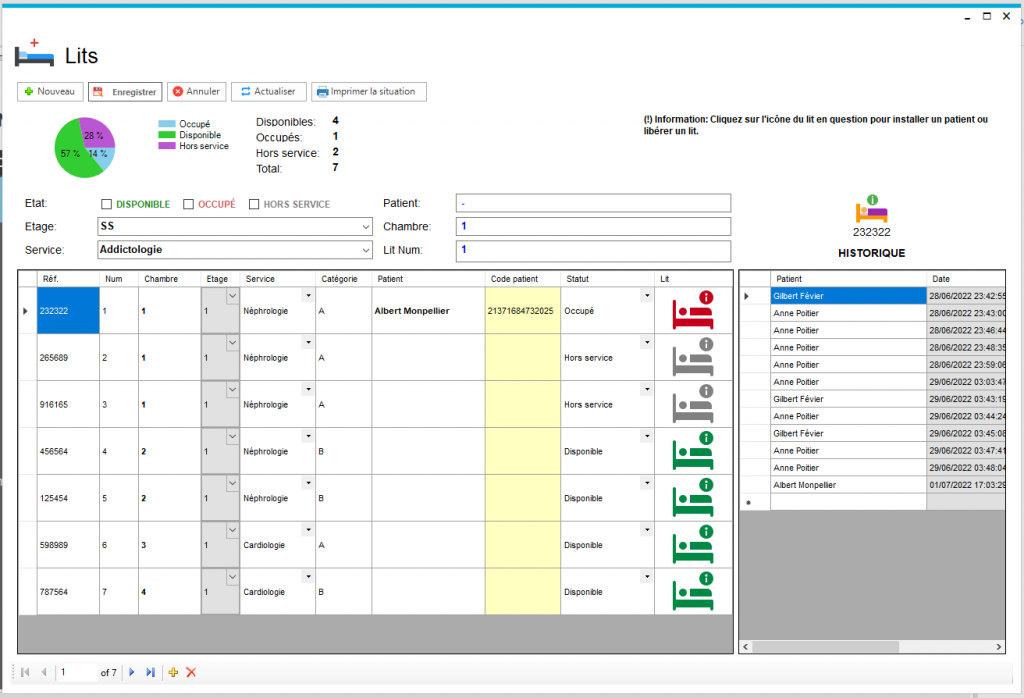Add a record with the yellow plus icon
Image resolution: width=1024 pixels, height=698 pixels.
(173, 673)
